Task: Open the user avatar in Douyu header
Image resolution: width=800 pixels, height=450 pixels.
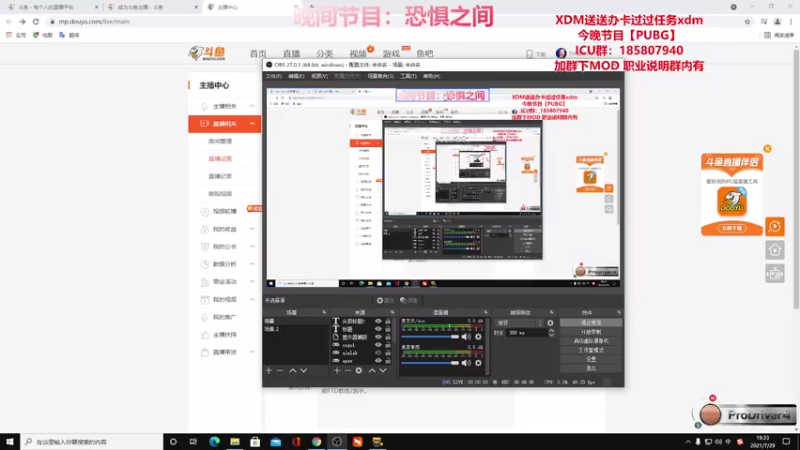Action: tap(561, 53)
